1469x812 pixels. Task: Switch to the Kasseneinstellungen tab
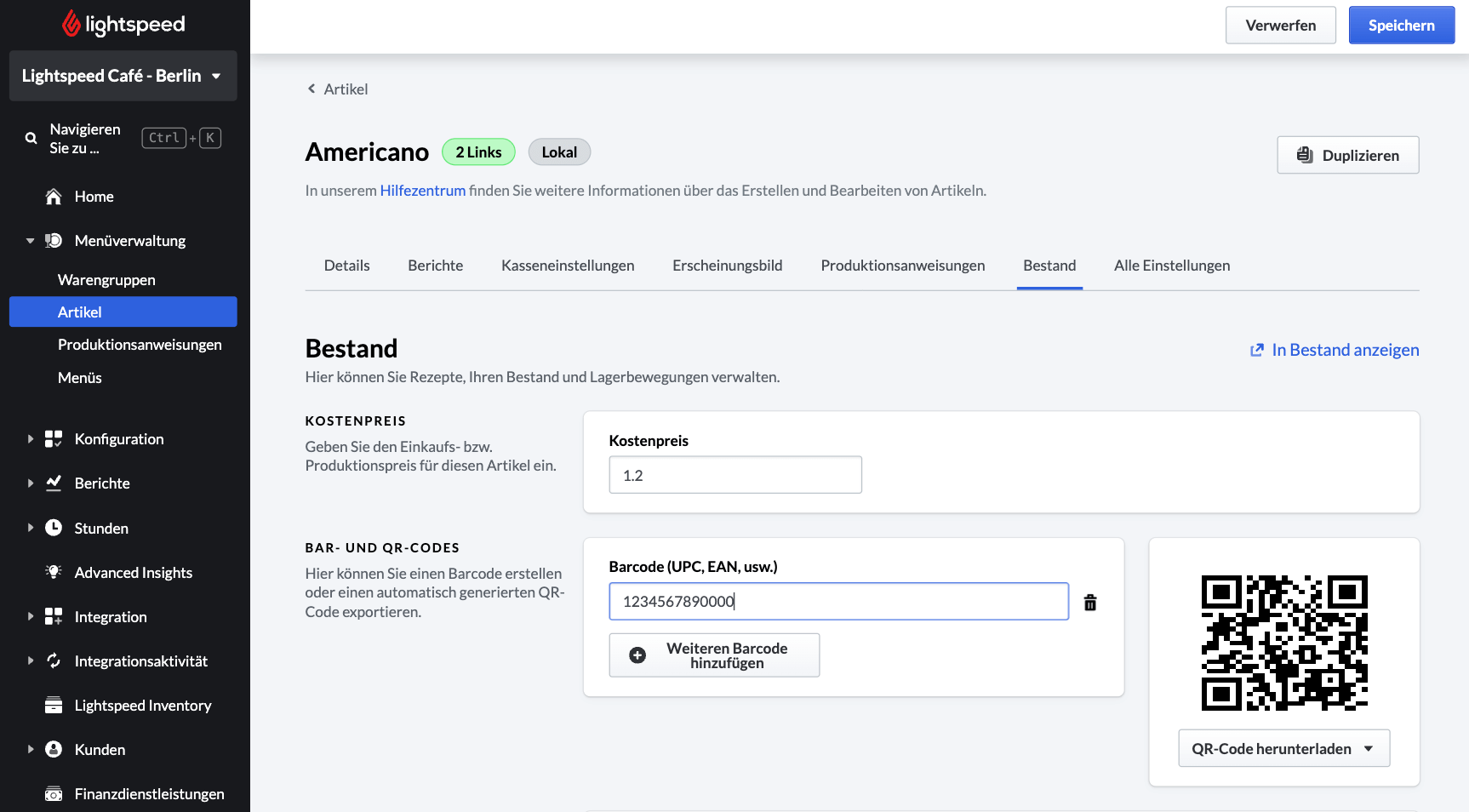568,266
